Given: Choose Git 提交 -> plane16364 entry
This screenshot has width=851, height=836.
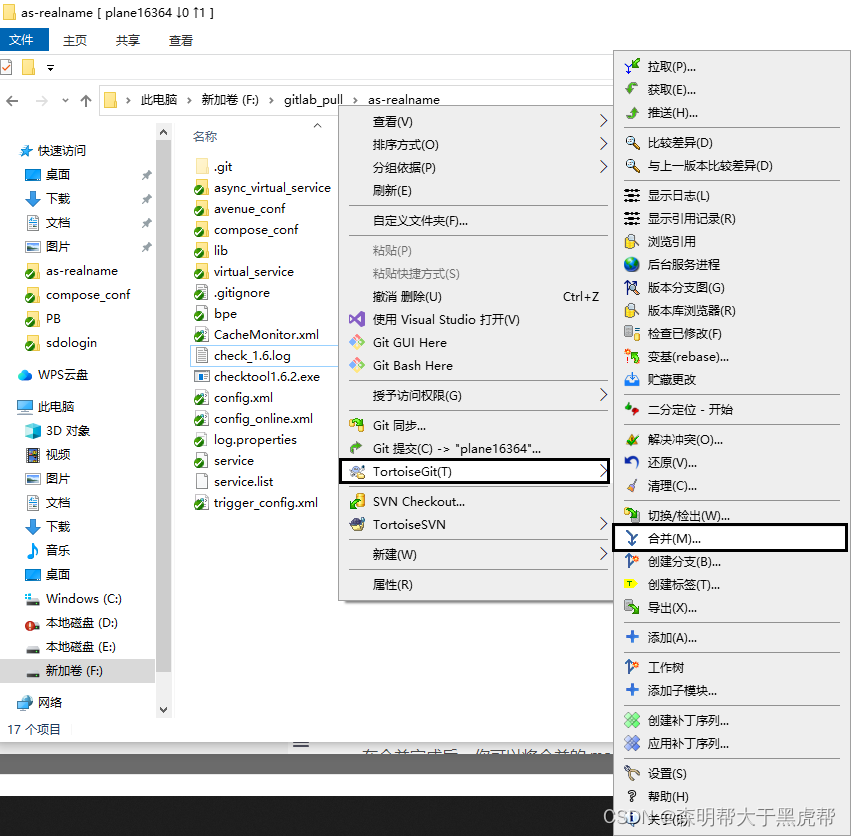Looking at the screenshot, I should coord(456,448).
